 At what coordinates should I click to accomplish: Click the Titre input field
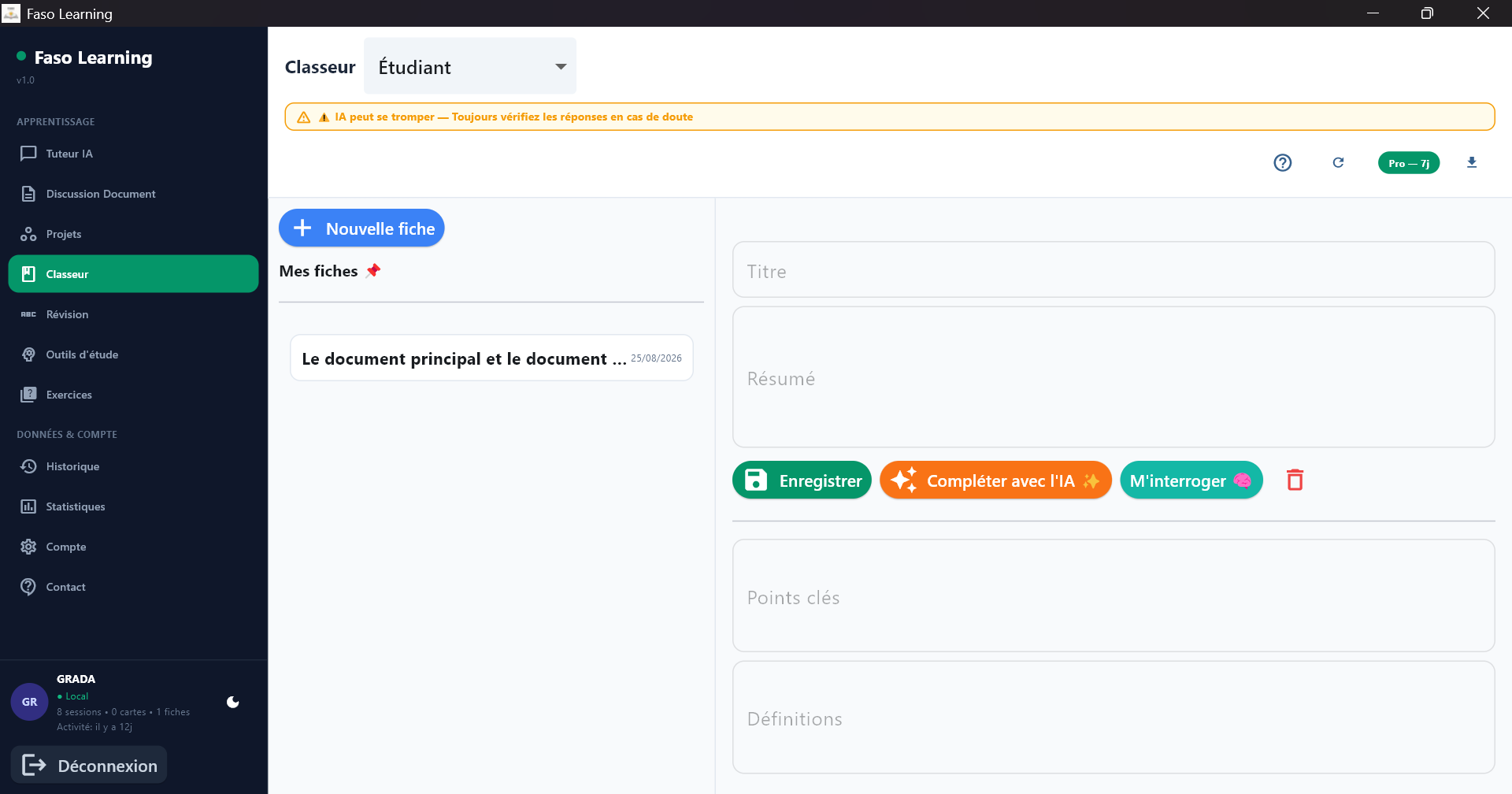(1114, 270)
